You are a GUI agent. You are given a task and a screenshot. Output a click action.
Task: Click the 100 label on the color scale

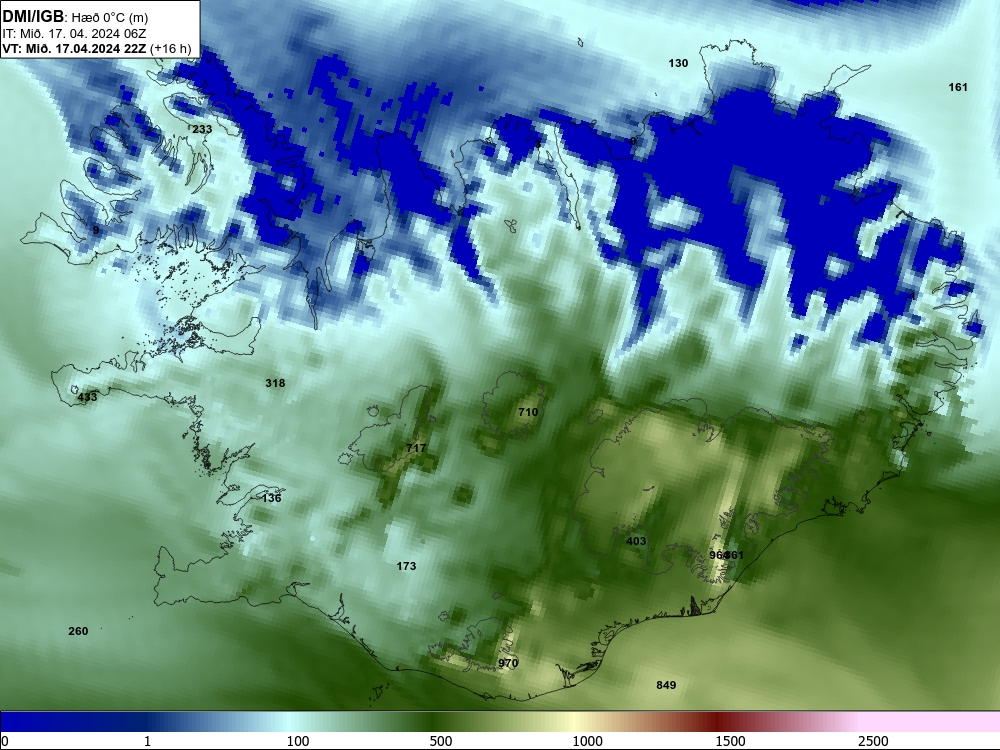tap(298, 741)
